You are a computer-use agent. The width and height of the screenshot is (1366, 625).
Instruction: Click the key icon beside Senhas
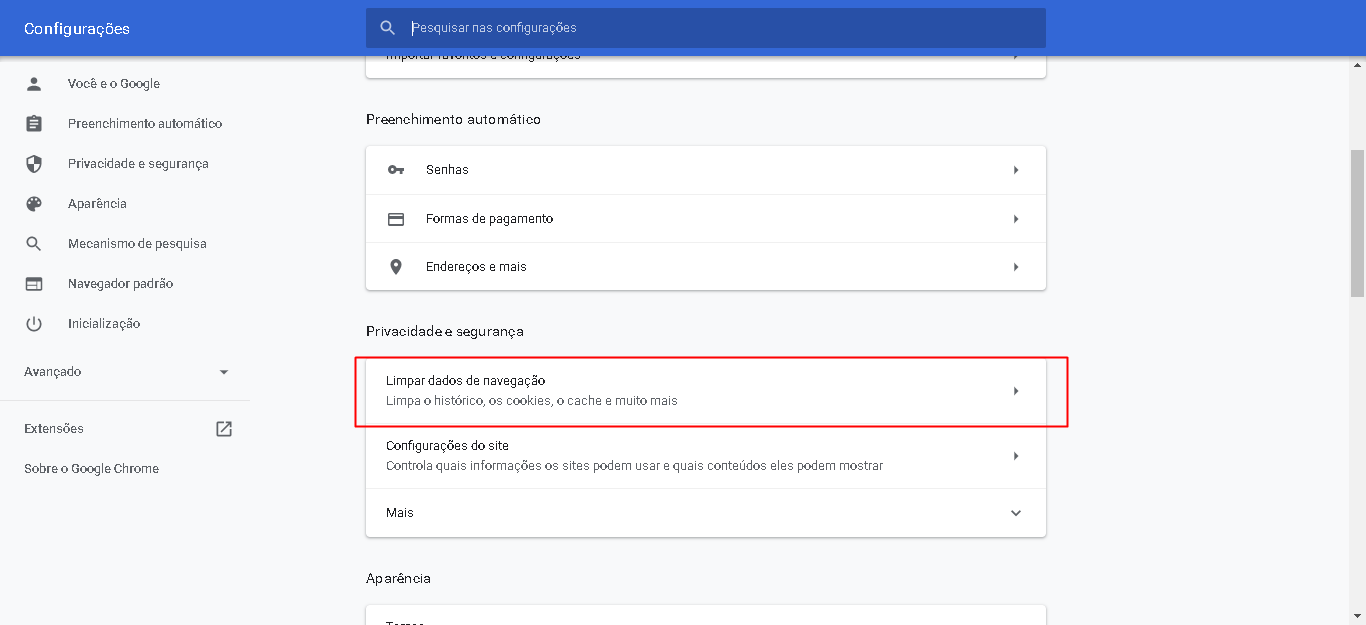(396, 170)
